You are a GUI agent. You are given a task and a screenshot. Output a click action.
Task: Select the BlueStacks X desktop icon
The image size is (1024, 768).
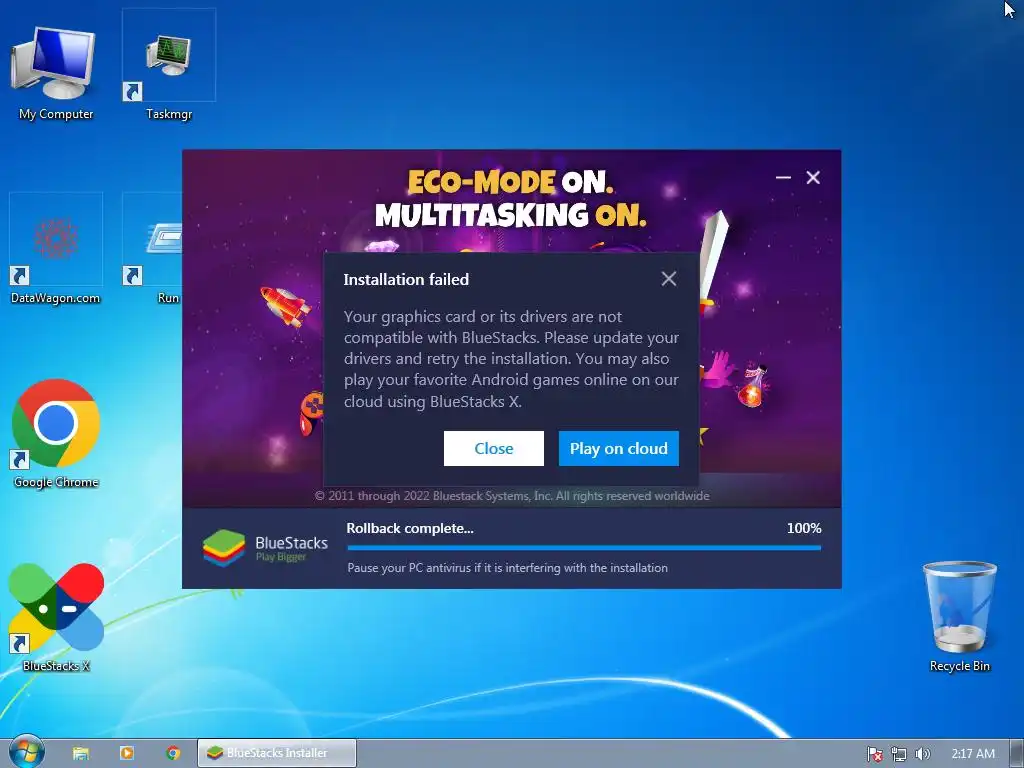56,618
